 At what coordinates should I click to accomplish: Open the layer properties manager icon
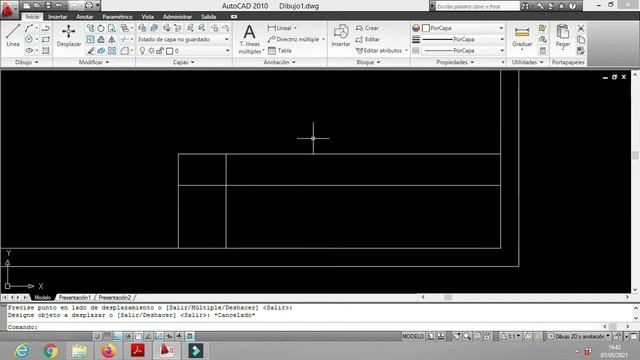point(142,28)
